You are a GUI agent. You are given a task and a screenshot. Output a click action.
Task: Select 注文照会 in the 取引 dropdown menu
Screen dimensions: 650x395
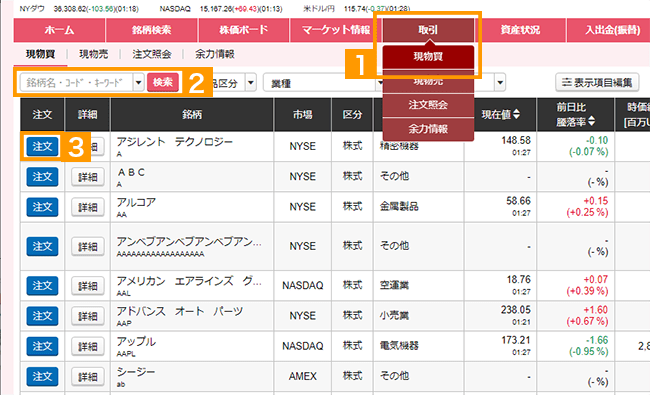tap(428, 105)
